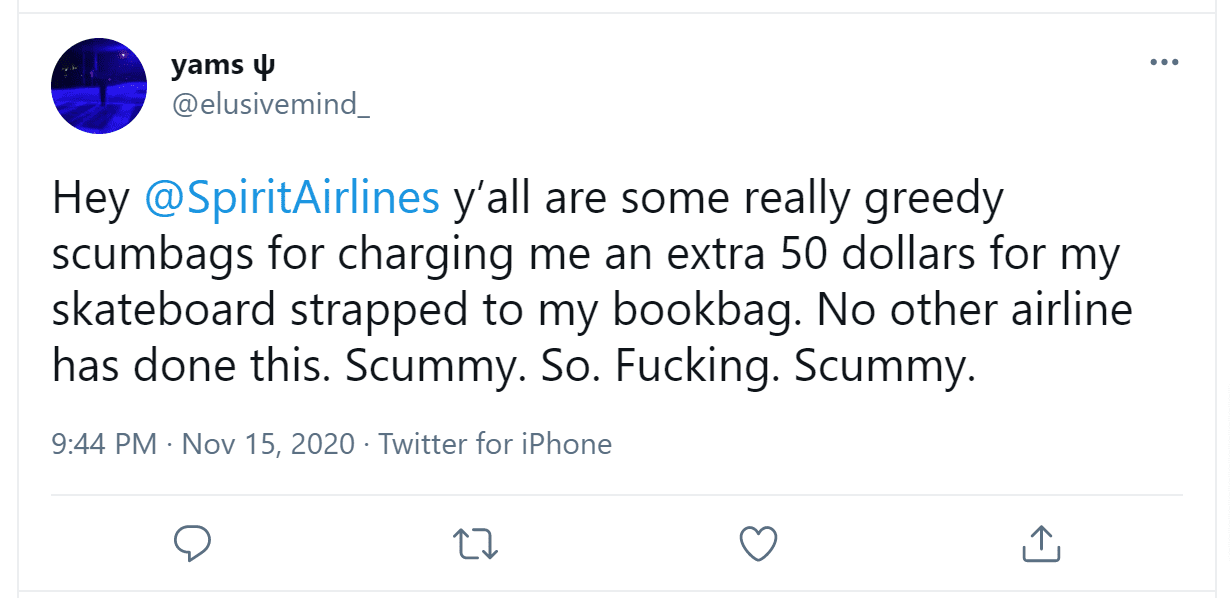
Task: Click the reply speech bubble icon
Action: (191, 544)
